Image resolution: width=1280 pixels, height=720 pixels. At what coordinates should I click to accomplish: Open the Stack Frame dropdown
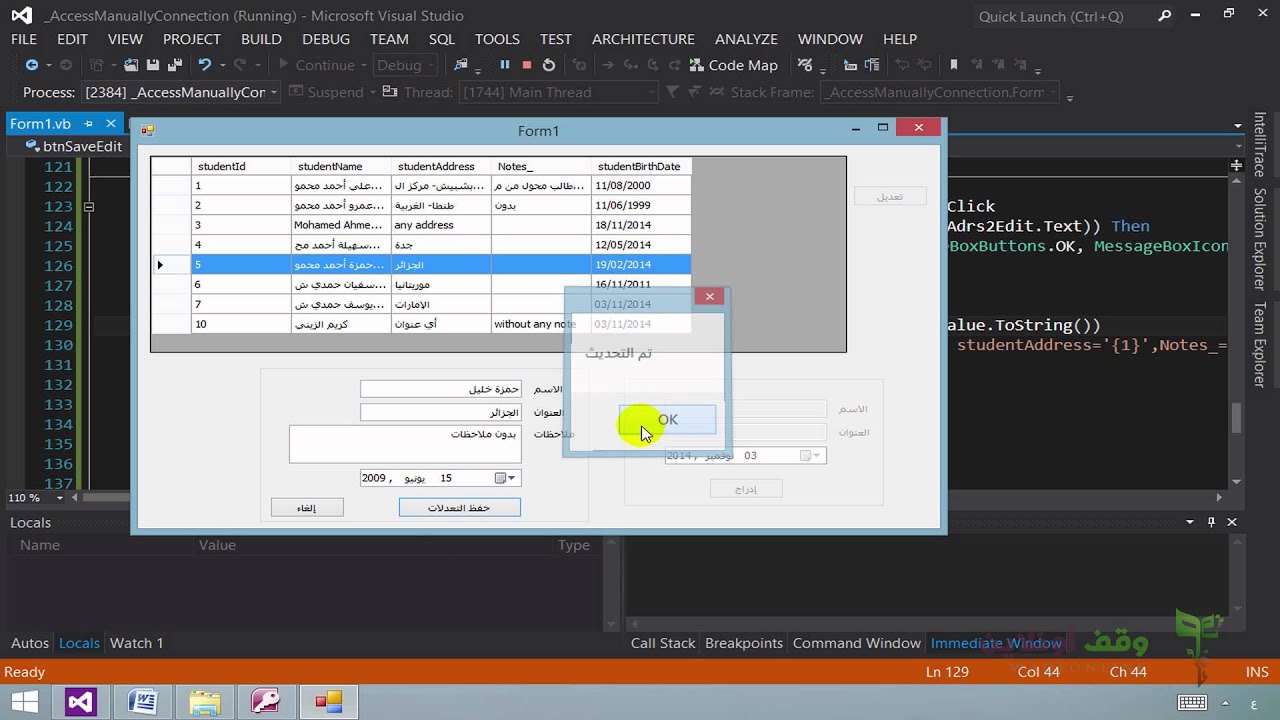1052,92
